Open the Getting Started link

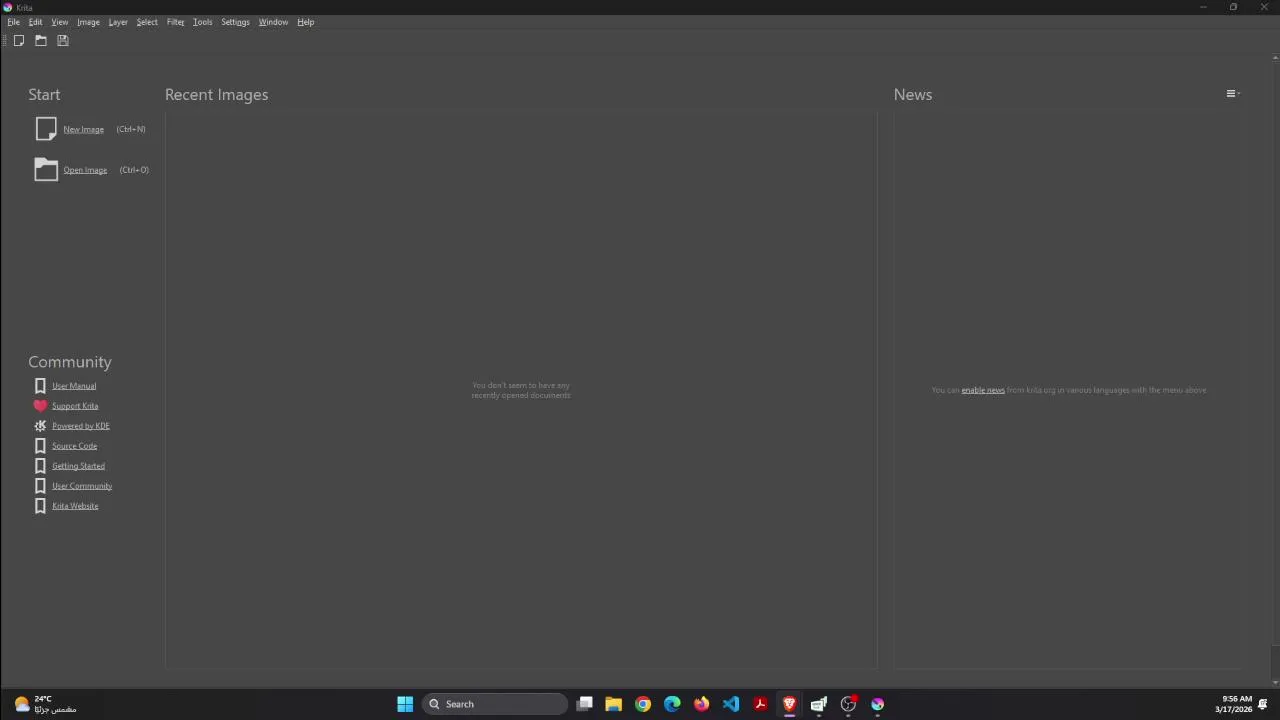click(x=78, y=466)
